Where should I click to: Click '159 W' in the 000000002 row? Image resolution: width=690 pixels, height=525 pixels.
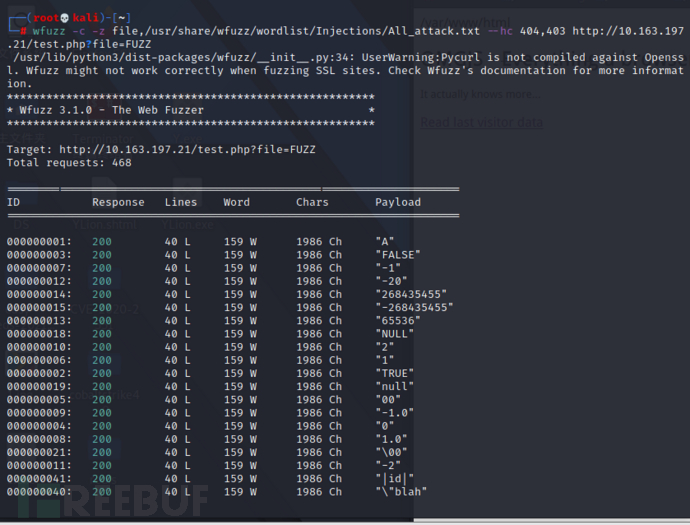click(x=240, y=373)
